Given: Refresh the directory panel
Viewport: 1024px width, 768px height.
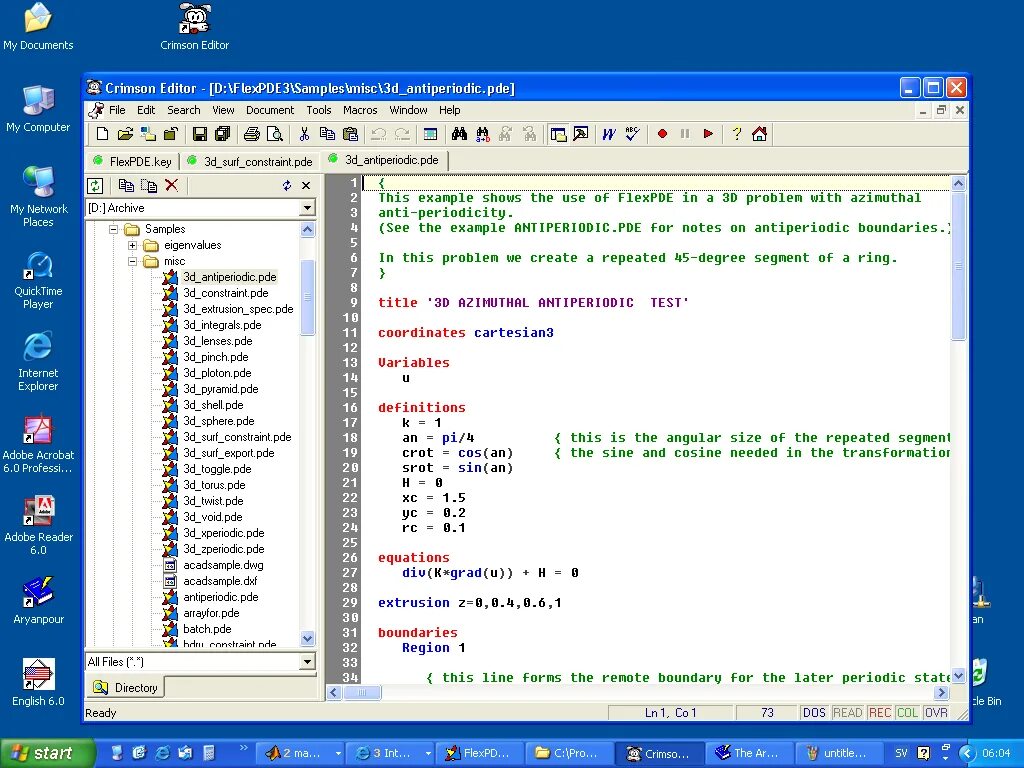Looking at the screenshot, I should coord(95,185).
